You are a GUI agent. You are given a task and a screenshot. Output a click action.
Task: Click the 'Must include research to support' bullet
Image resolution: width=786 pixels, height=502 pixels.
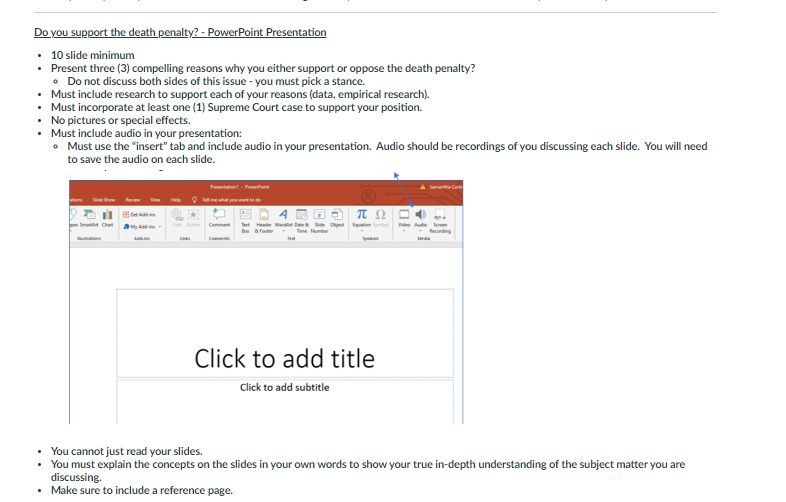coord(240,94)
